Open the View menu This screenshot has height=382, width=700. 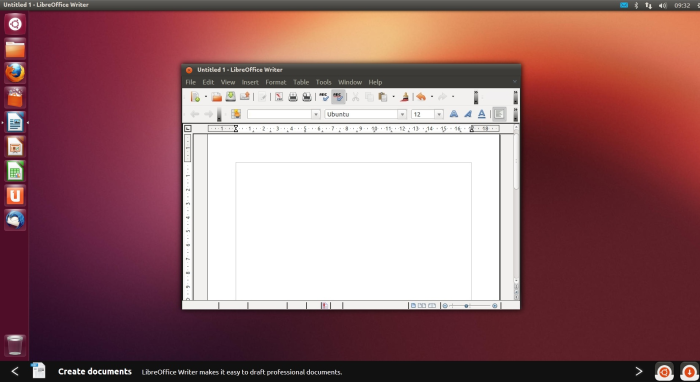click(x=228, y=82)
